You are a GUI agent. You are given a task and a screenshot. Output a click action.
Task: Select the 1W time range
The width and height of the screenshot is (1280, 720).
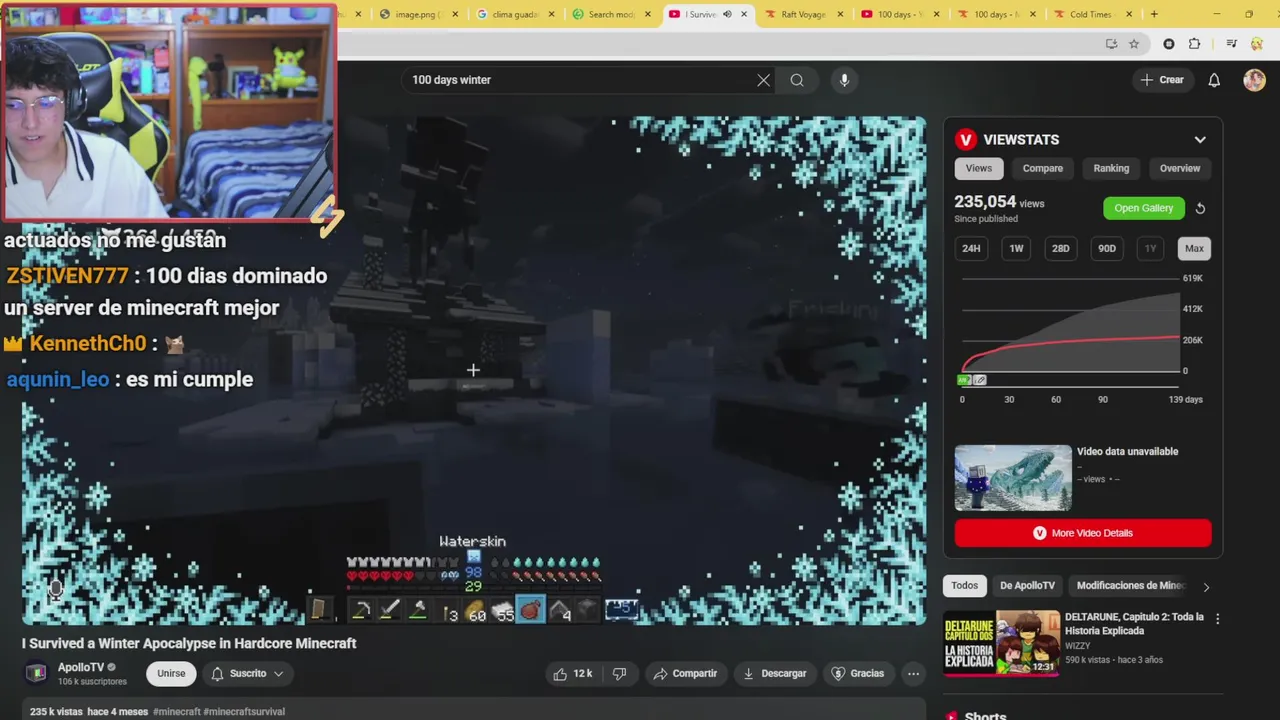(x=1016, y=248)
